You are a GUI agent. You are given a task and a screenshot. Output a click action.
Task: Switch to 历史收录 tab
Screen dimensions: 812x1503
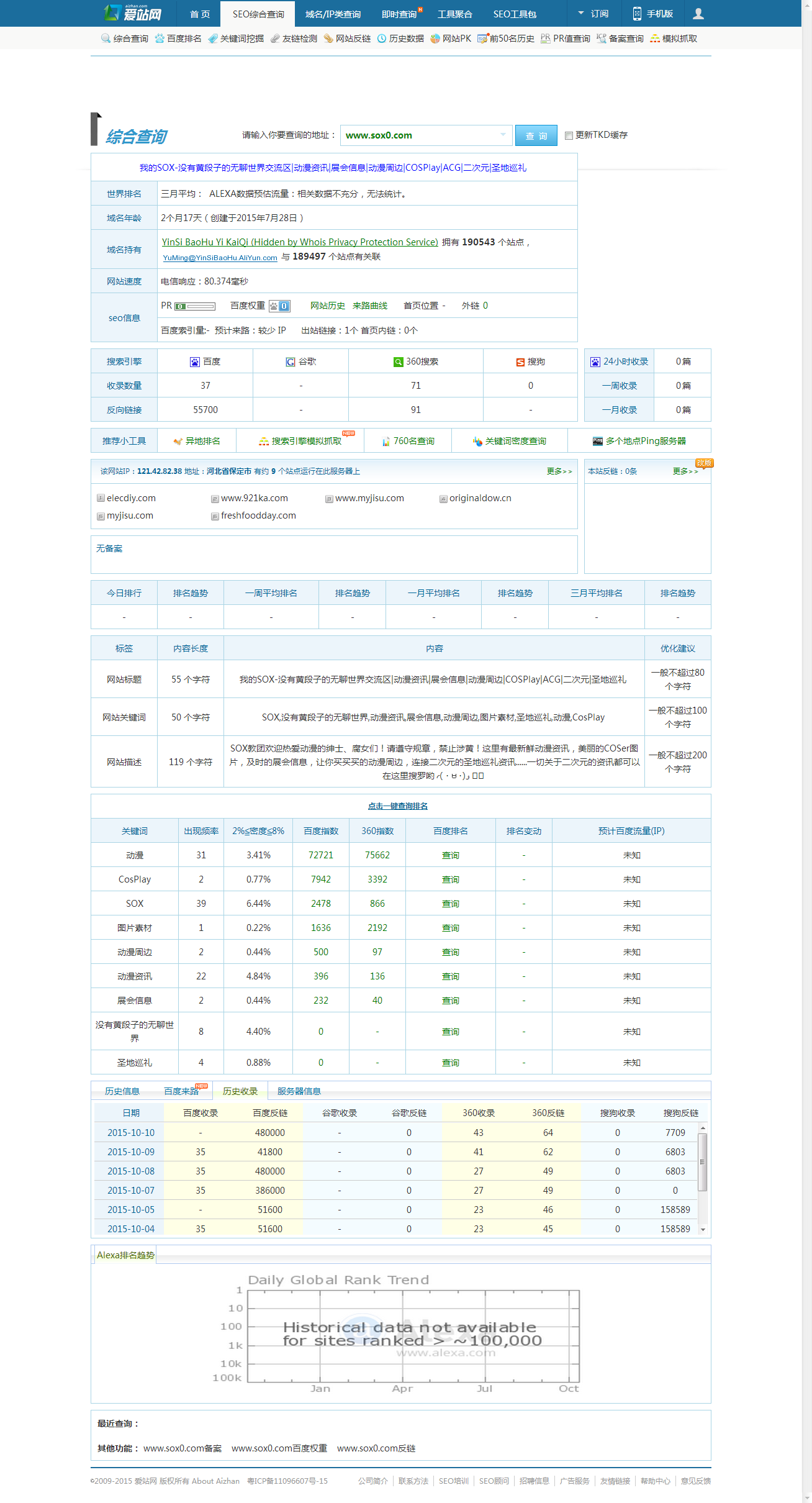[240, 1091]
